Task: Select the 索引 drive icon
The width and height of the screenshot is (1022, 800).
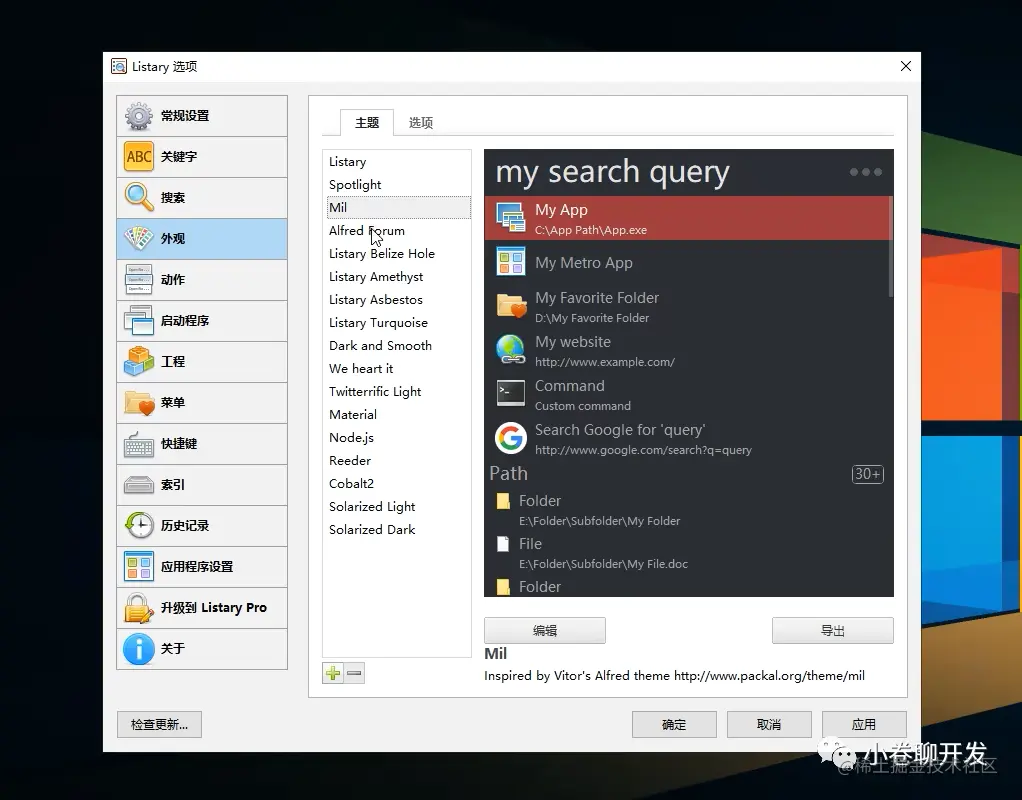Action: click(x=138, y=485)
